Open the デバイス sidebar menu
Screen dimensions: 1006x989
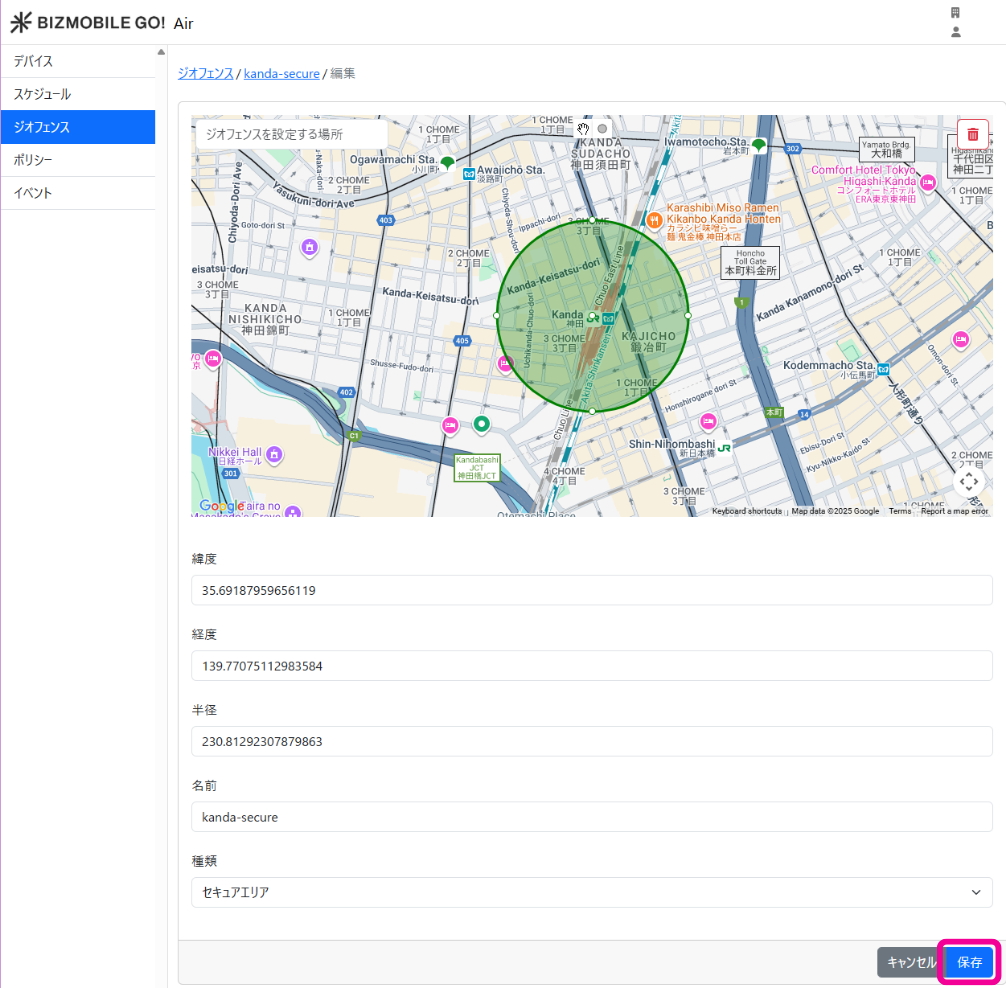pyautogui.click(x=78, y=61)
